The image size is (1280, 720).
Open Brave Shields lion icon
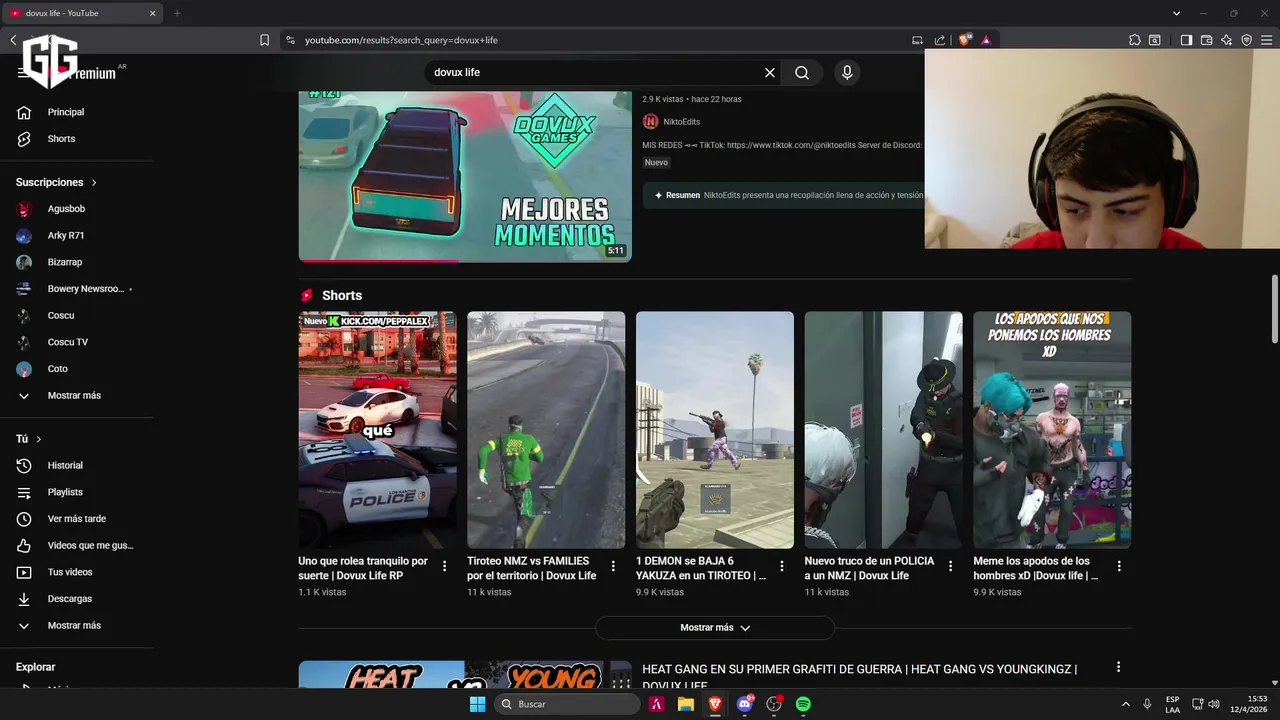point(965,40)
